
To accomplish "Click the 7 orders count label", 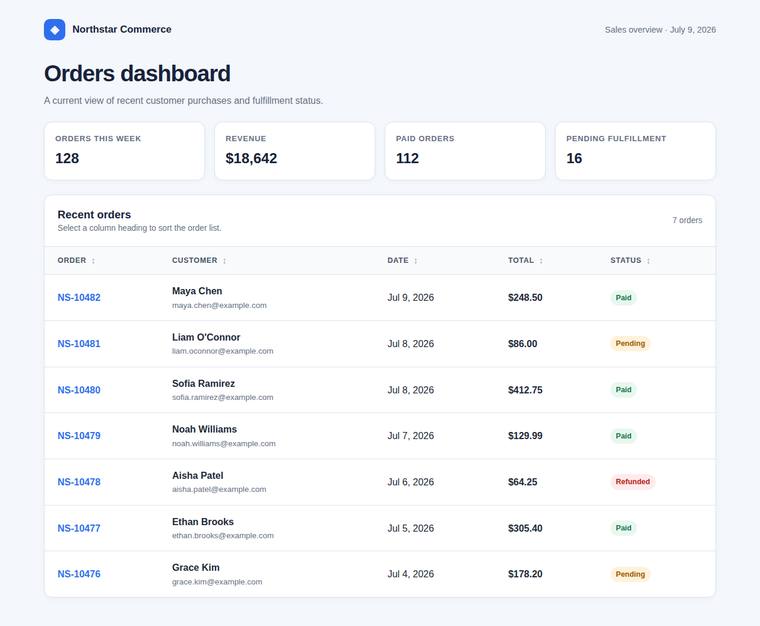I will pos(687,220).
